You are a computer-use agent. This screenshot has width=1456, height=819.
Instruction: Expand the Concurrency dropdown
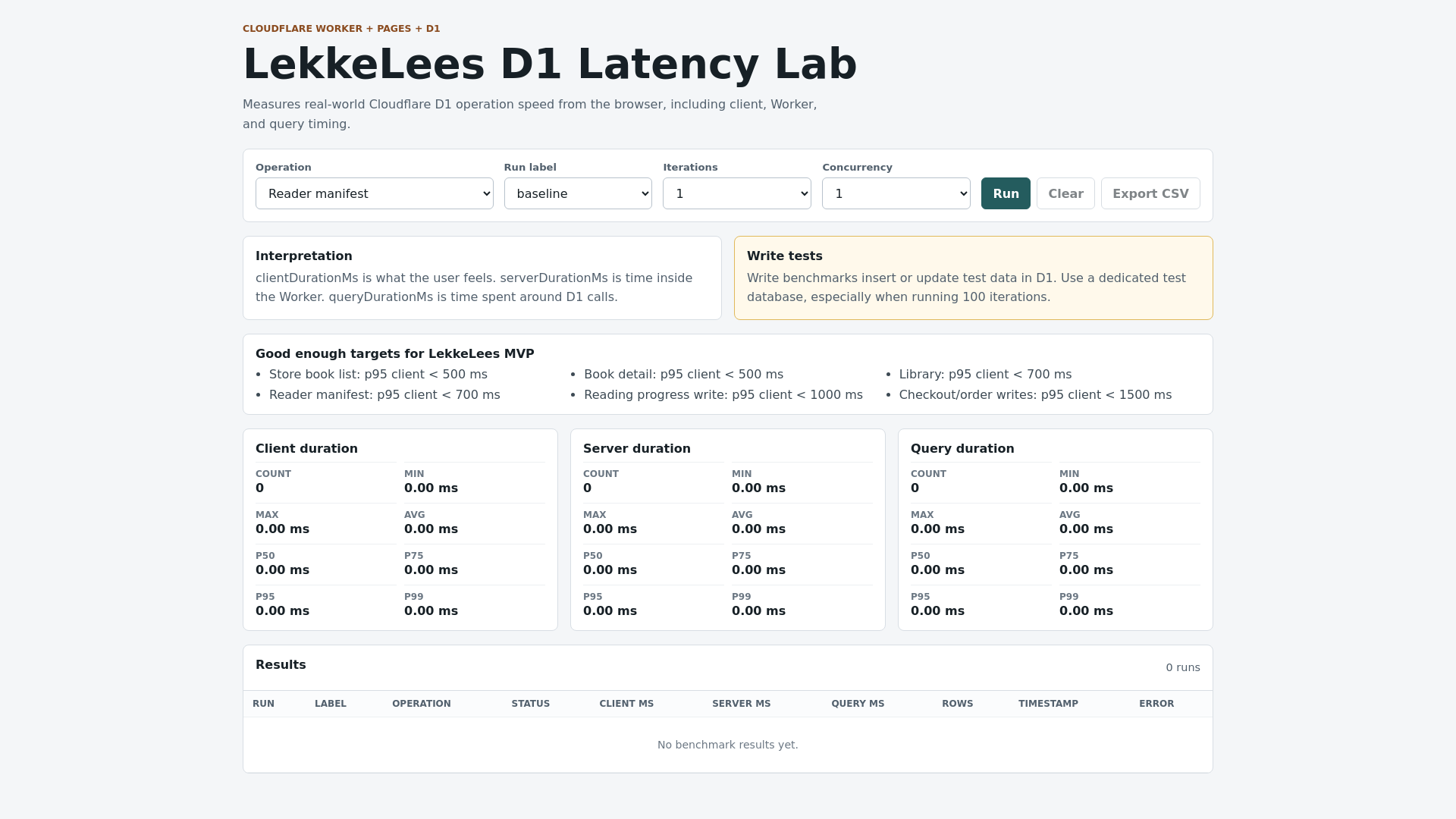point(896,193)
